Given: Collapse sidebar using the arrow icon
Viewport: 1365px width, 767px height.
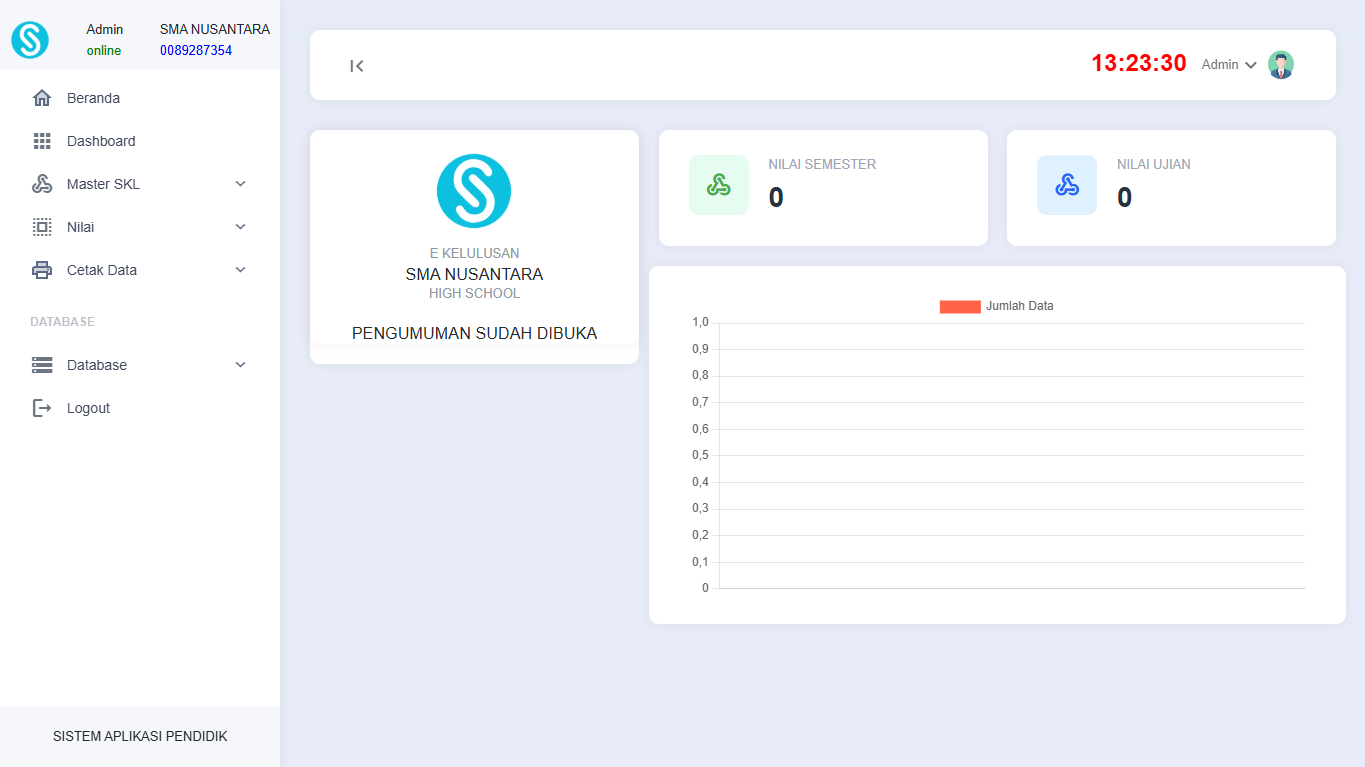Looking at the screenshot, I should click(357, 66).
